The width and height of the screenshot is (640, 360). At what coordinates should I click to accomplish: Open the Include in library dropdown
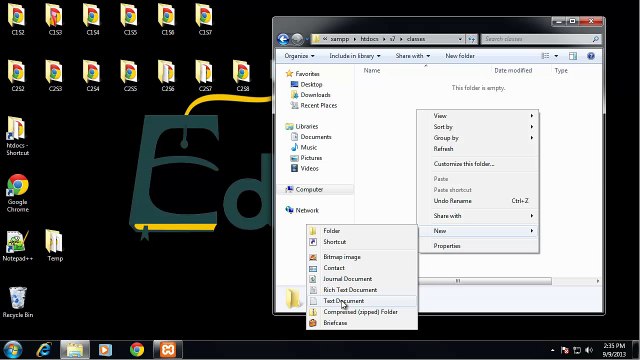(x=355, y=56)
